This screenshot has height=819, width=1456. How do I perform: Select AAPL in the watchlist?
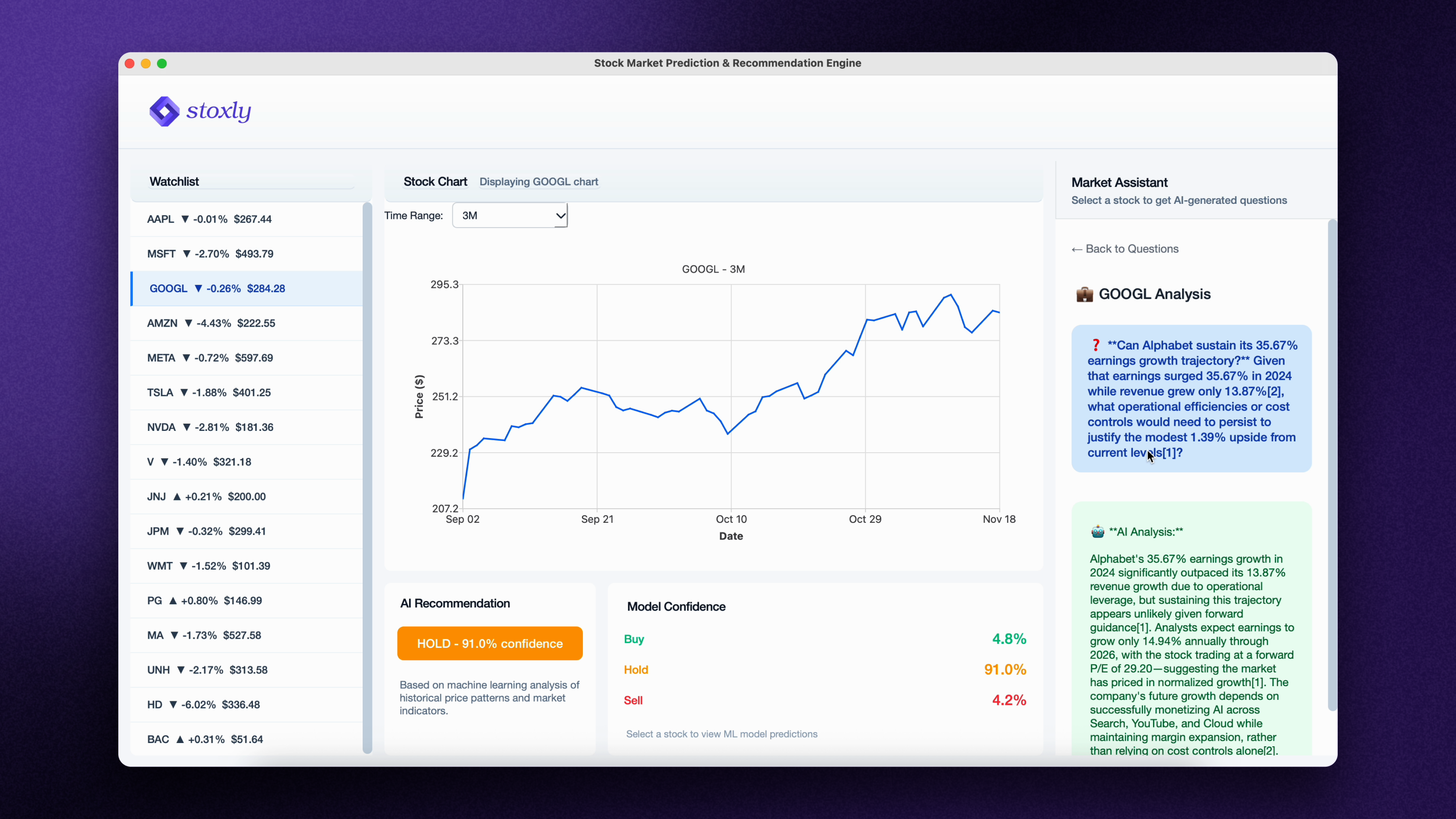pos(247,219)
